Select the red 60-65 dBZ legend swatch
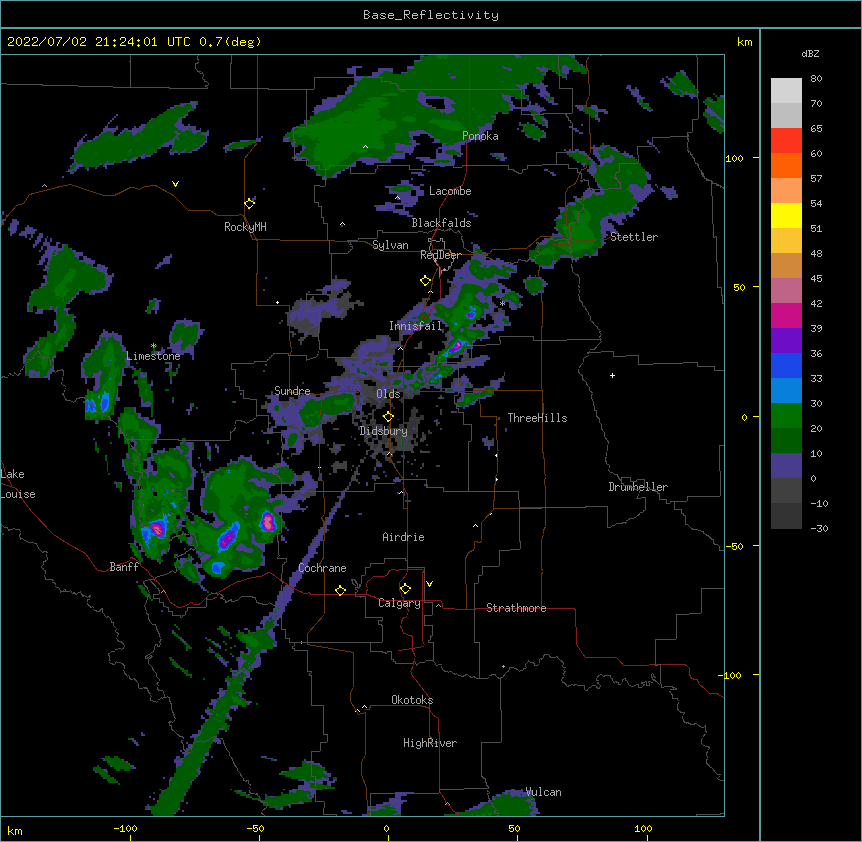 pos(786,141)
